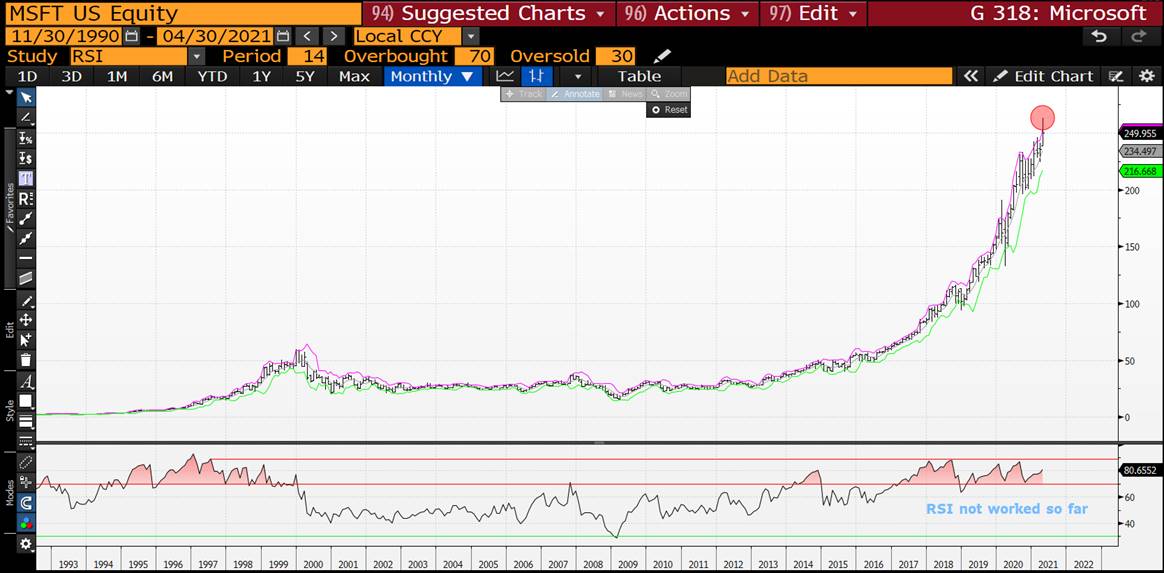The image size is (1164, 573).
Task: Select the trend line drawing tool
Action: 26,118
